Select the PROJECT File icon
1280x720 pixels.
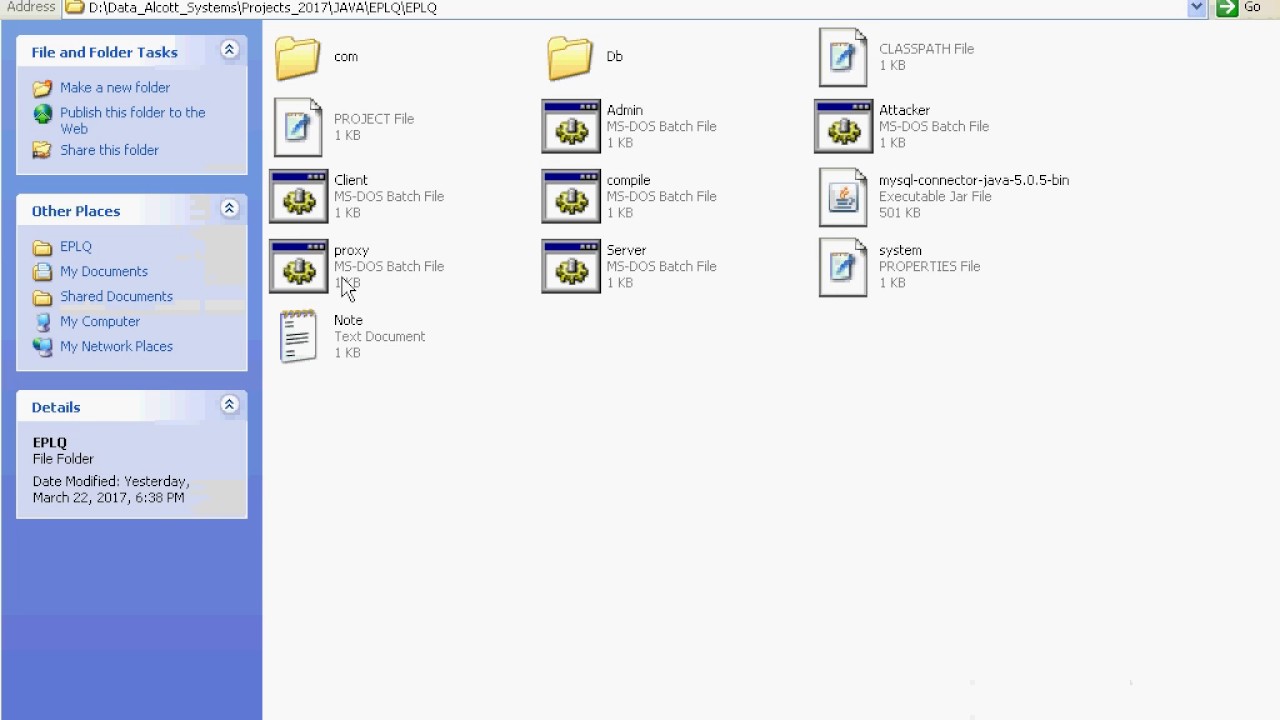point(298,127)
